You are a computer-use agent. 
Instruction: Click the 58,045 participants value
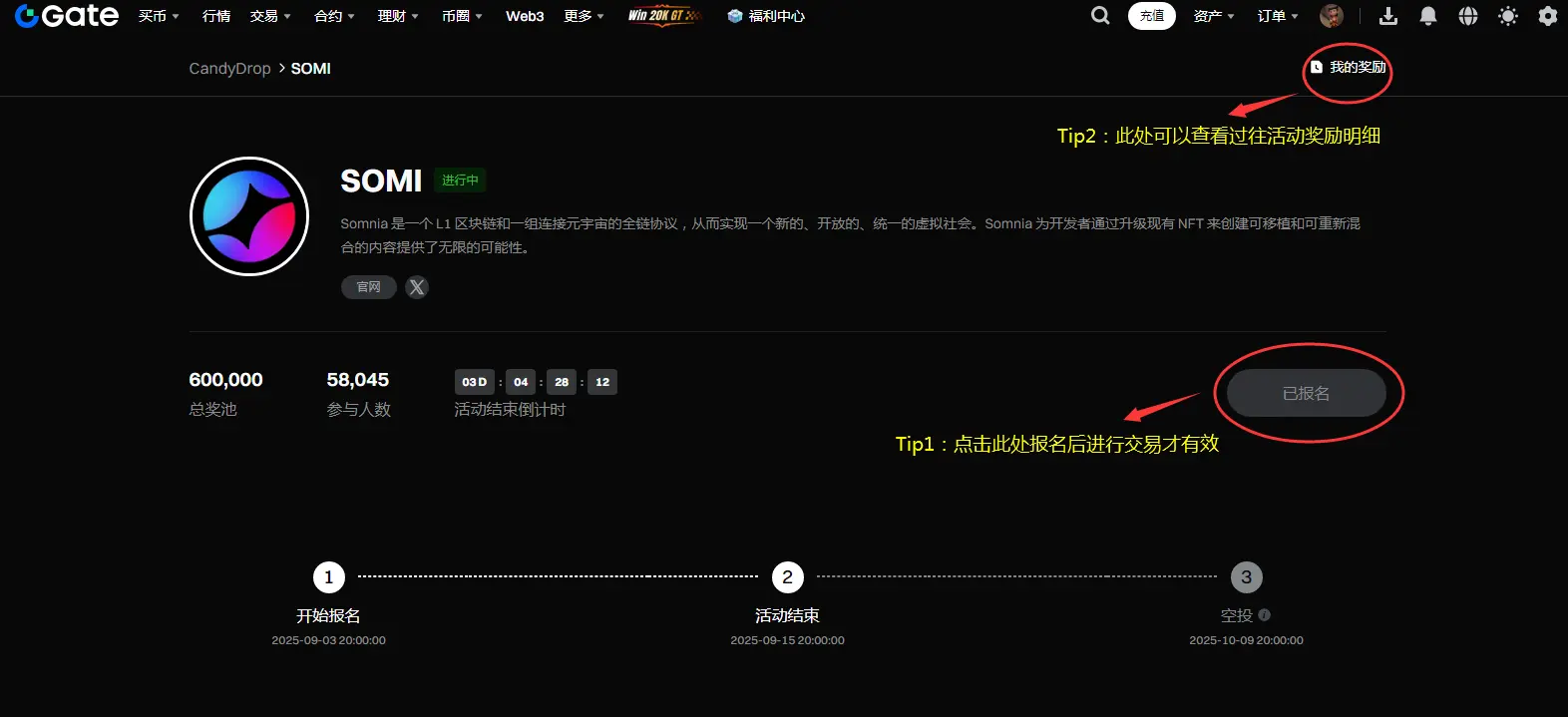[357, 380]
